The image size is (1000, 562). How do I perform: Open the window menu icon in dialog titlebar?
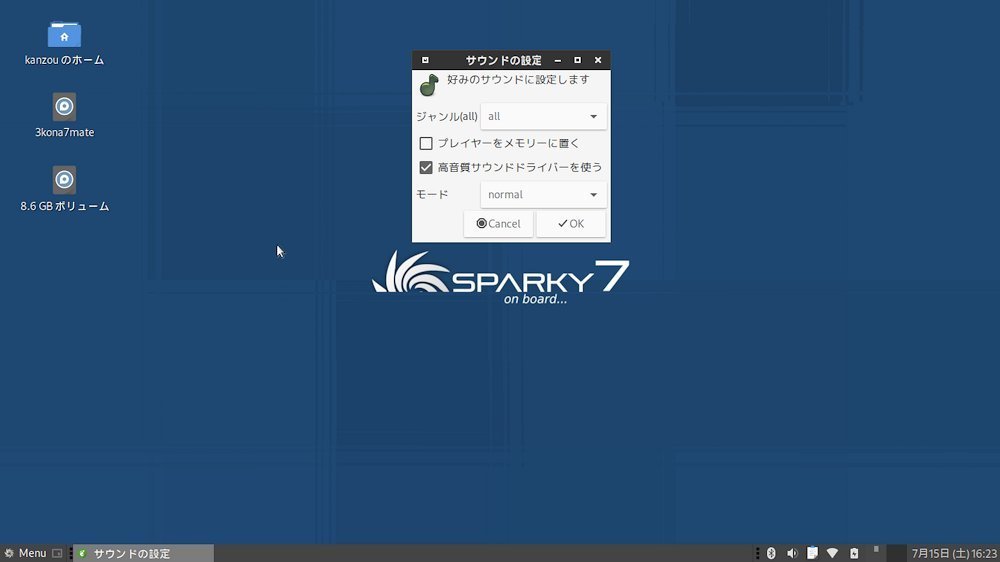pyautogui.click(x=425, y=60)
